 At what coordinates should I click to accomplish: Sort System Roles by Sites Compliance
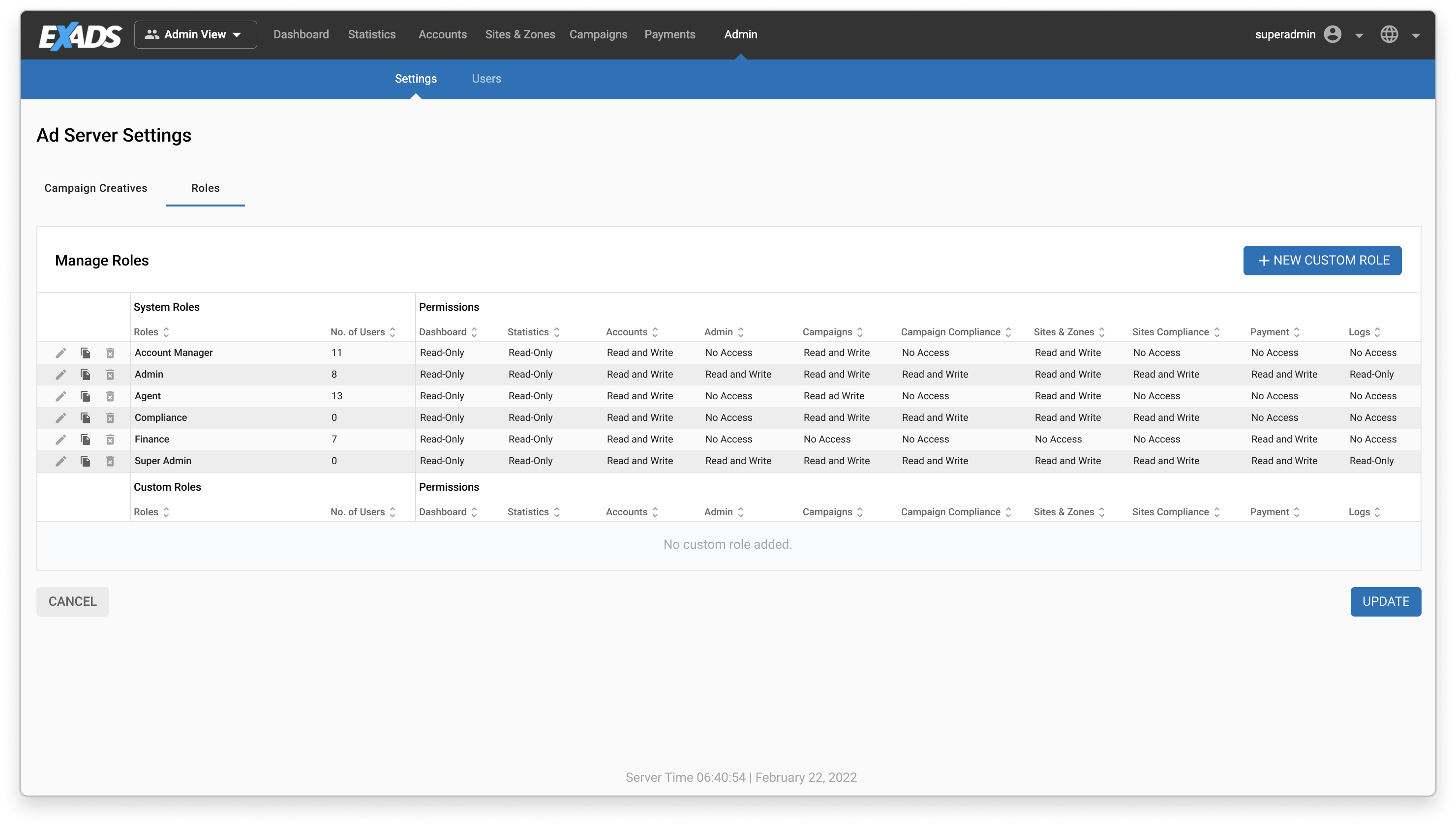point(1216,332)
